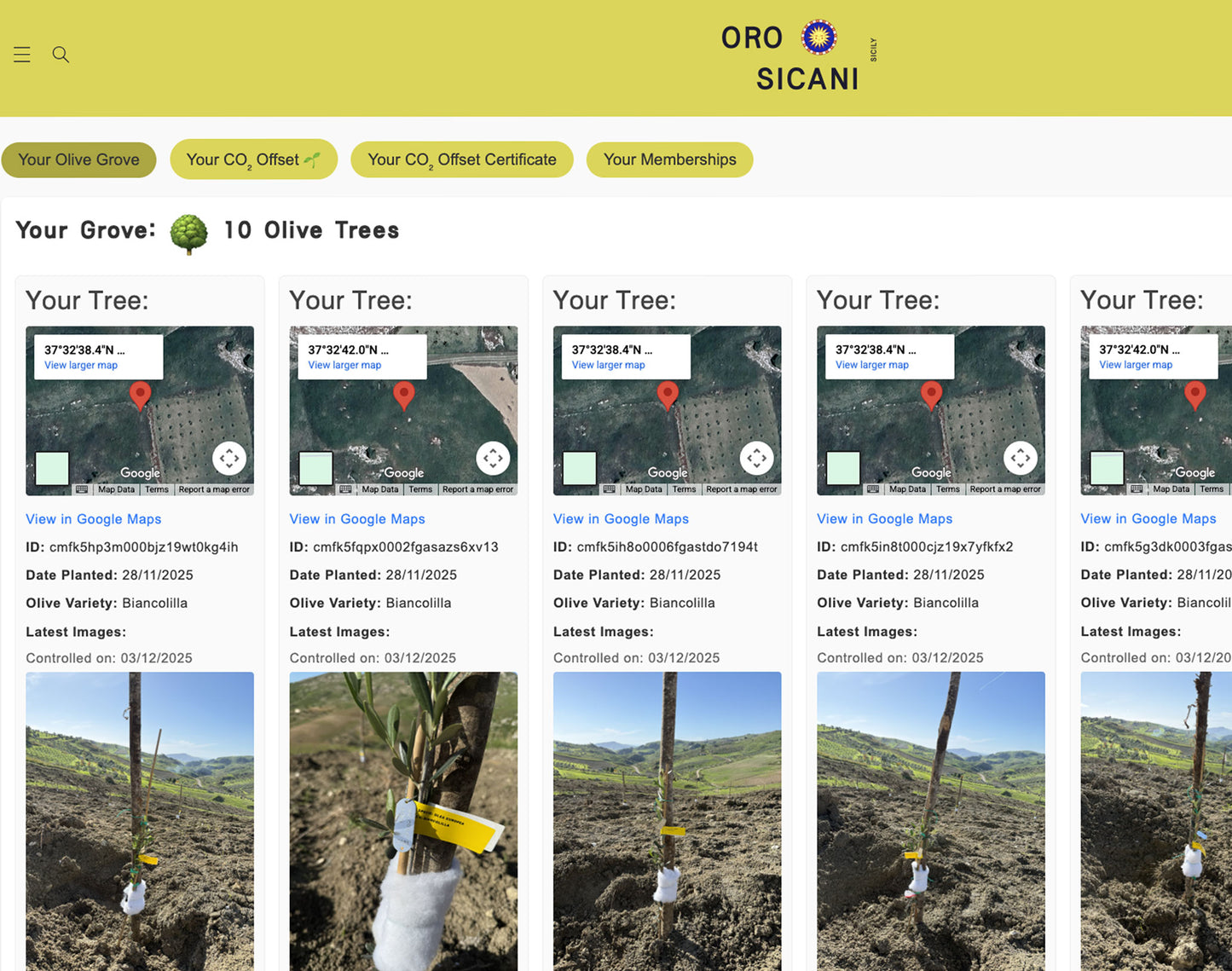Click the Google logo on the third map

tap(667, 472)
